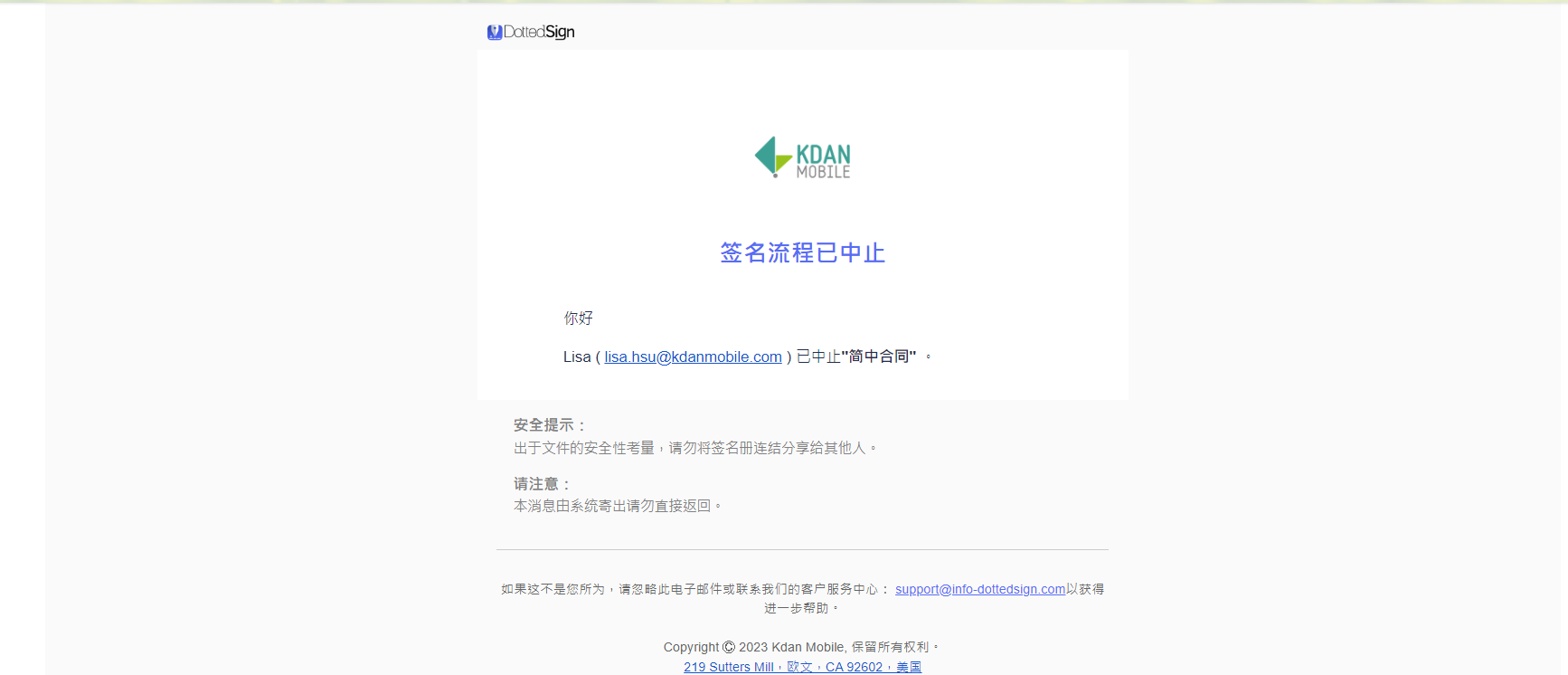
Task: Click the text 如果这不是您所为
Action: 553,589
